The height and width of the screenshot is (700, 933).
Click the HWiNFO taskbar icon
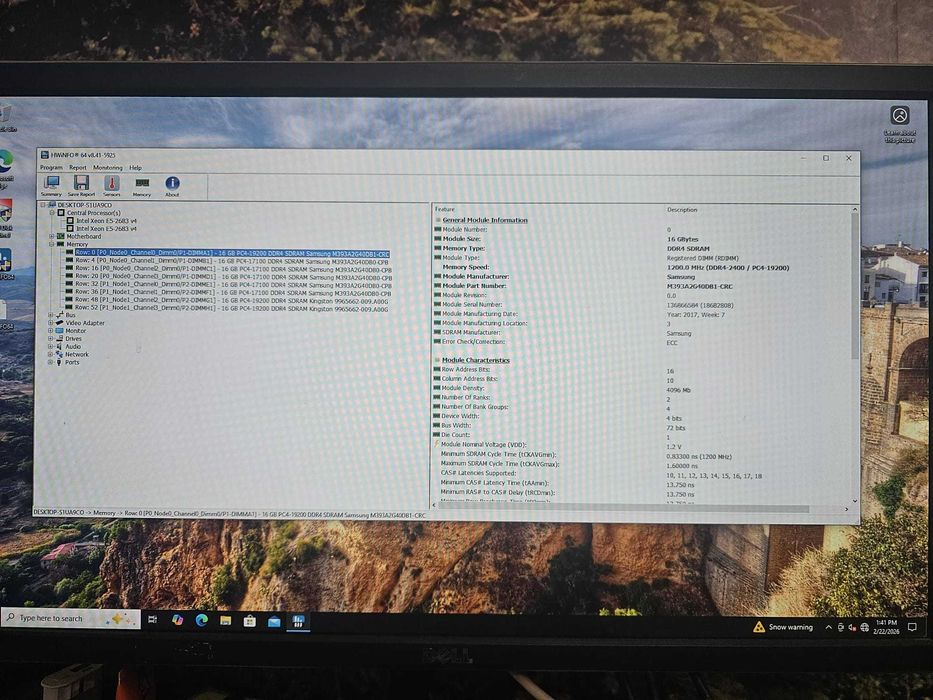pyautogui.click(x=298, y=622)
